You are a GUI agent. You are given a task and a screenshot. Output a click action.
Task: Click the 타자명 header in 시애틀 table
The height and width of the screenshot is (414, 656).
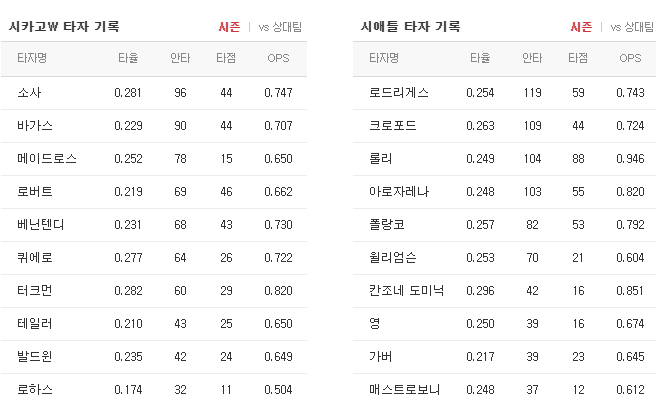[x=384, y=58]
